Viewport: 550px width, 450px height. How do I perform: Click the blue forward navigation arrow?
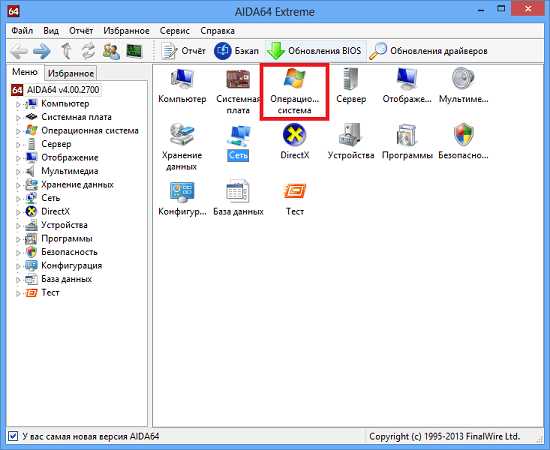42,51
